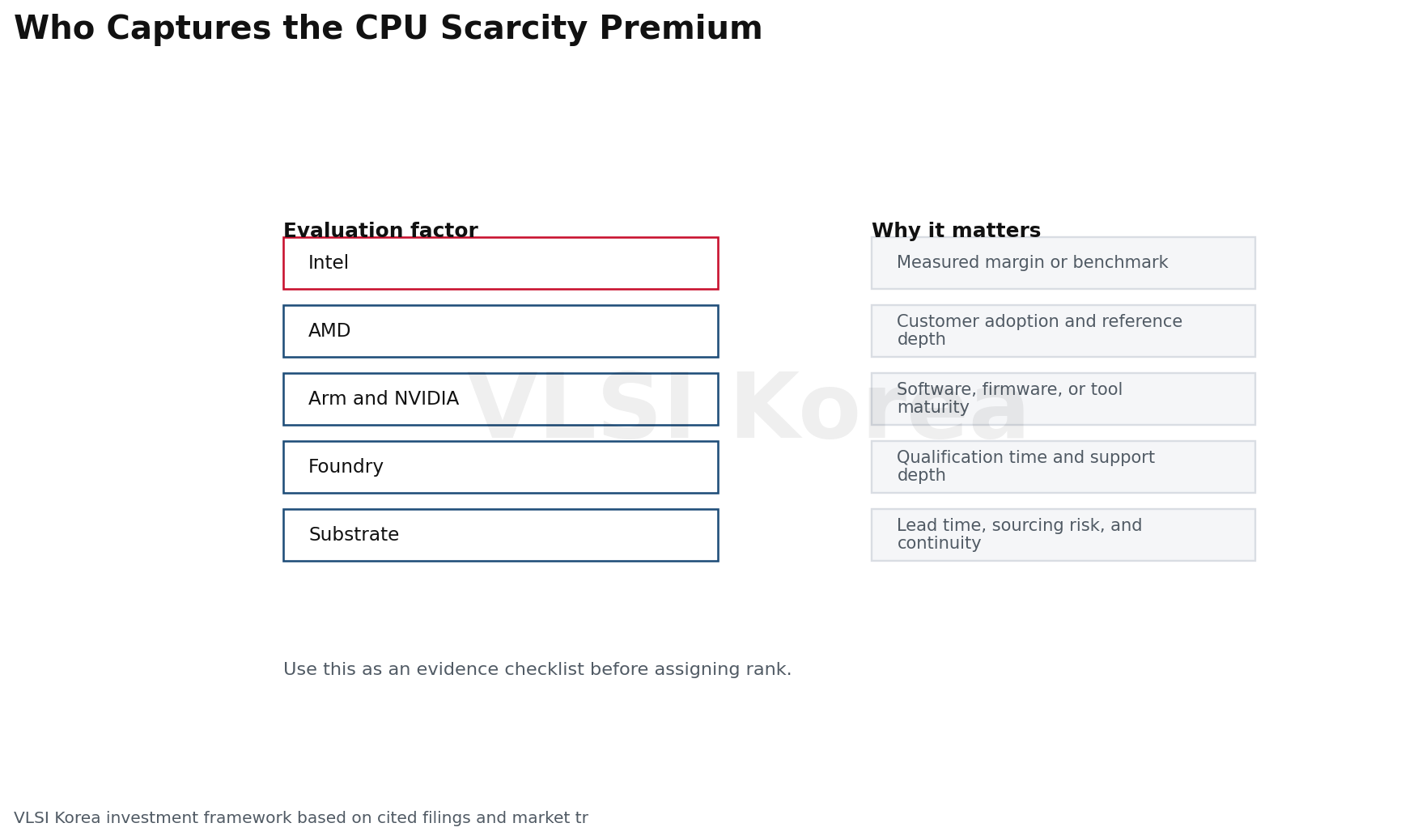This screenshot has height=840, width=1422.
Task: Click the Evaluation factor column heading
Action: coord(380,231)
